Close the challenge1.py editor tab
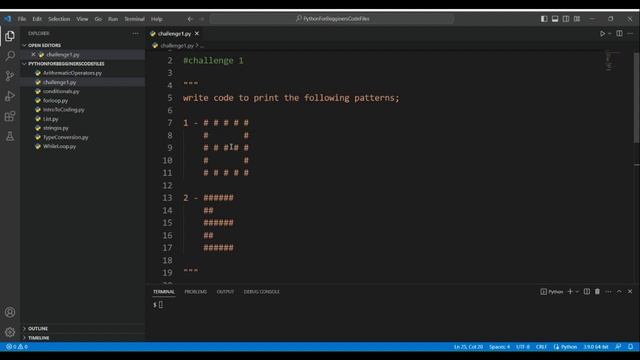The width and height of the screenshot is (640, 360). pyautogui.click(x=197, y=33)
